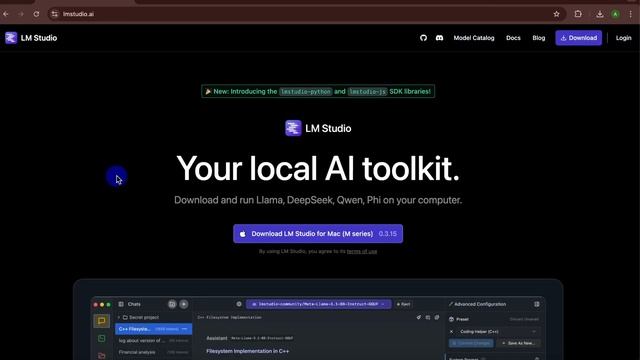
Task: Reload the page with the refresh icon
Action: coord(36,14)
